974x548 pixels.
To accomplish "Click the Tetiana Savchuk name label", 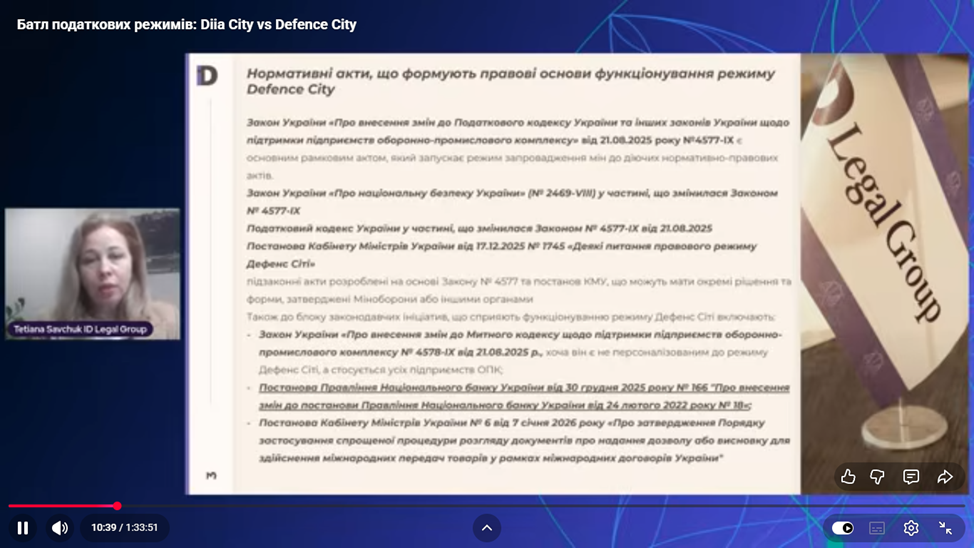I will (80, 329).
